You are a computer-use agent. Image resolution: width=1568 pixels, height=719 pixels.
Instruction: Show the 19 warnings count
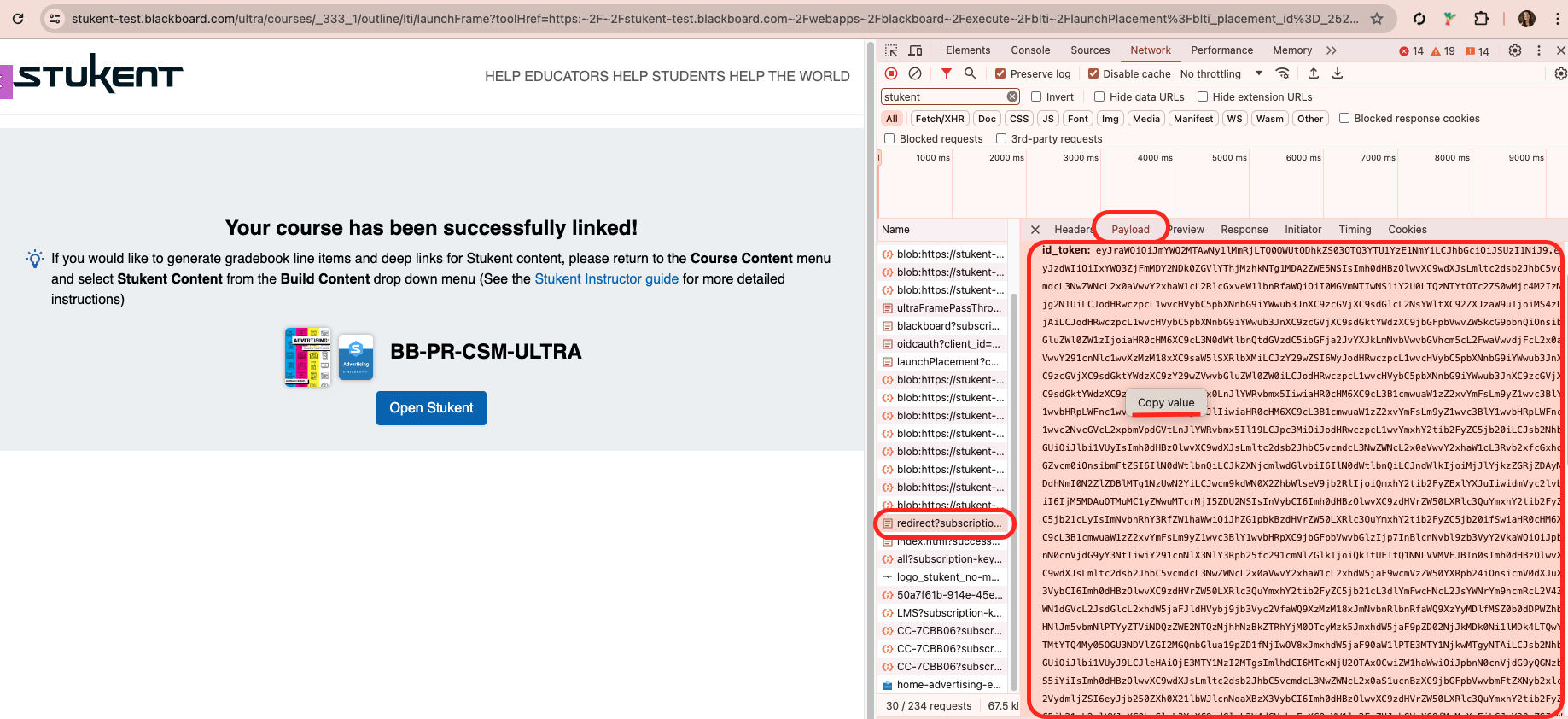click(1443, 51)
